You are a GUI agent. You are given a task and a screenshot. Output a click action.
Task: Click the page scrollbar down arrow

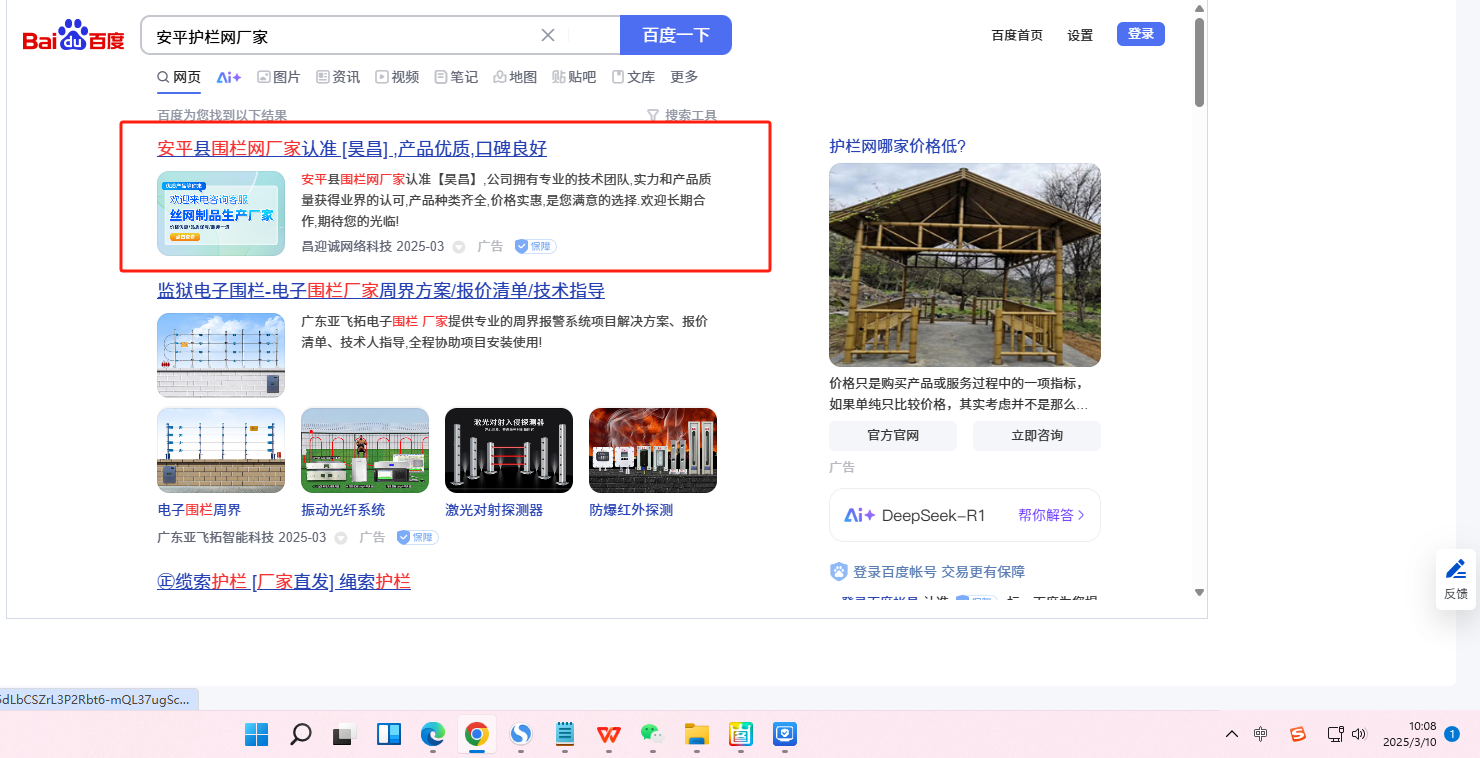click(1199, 593)
